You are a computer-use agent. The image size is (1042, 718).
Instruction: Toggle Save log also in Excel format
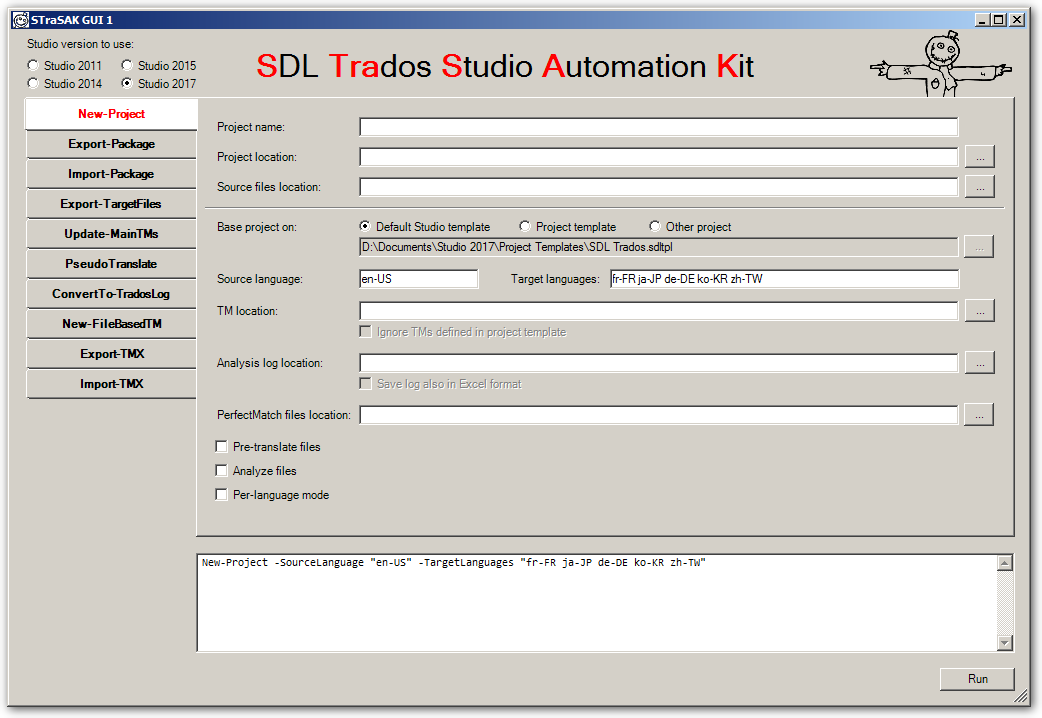(365, 383)
